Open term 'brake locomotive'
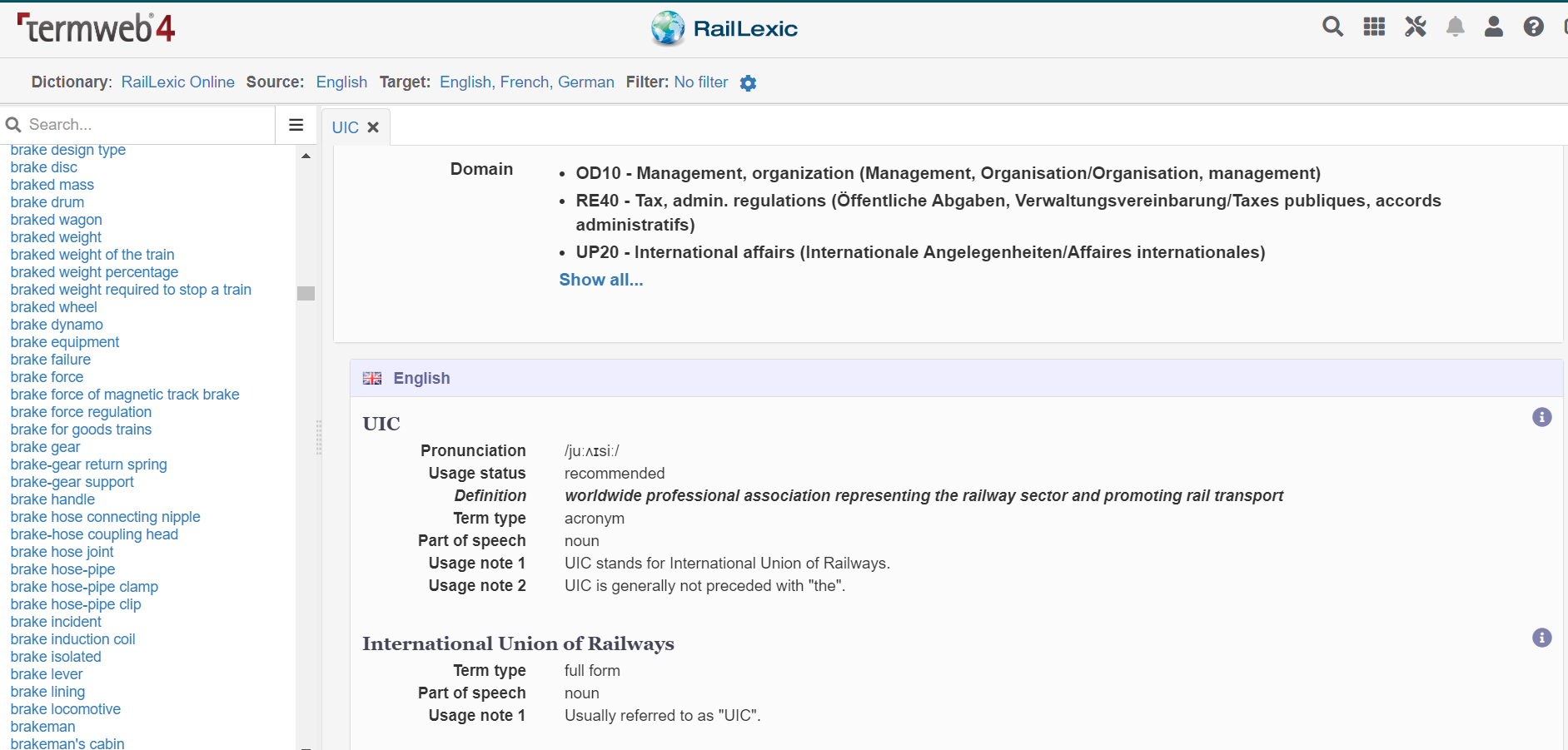 click(x=66, y=709)
